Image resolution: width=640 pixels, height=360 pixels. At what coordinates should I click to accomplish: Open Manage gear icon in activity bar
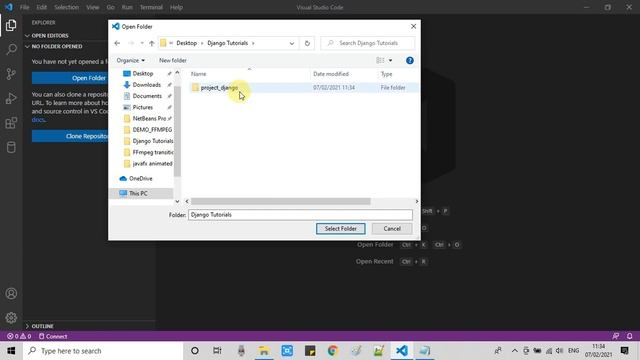(11, 318)
